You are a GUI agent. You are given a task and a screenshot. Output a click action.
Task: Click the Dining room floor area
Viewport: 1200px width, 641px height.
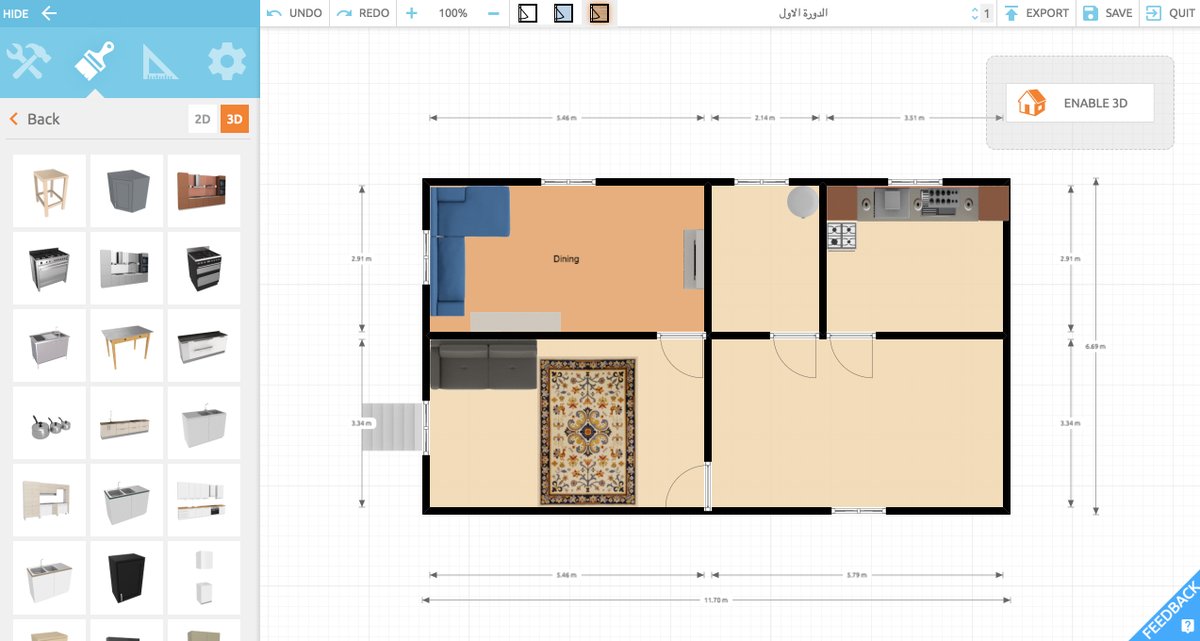click(x=600, y=280)
